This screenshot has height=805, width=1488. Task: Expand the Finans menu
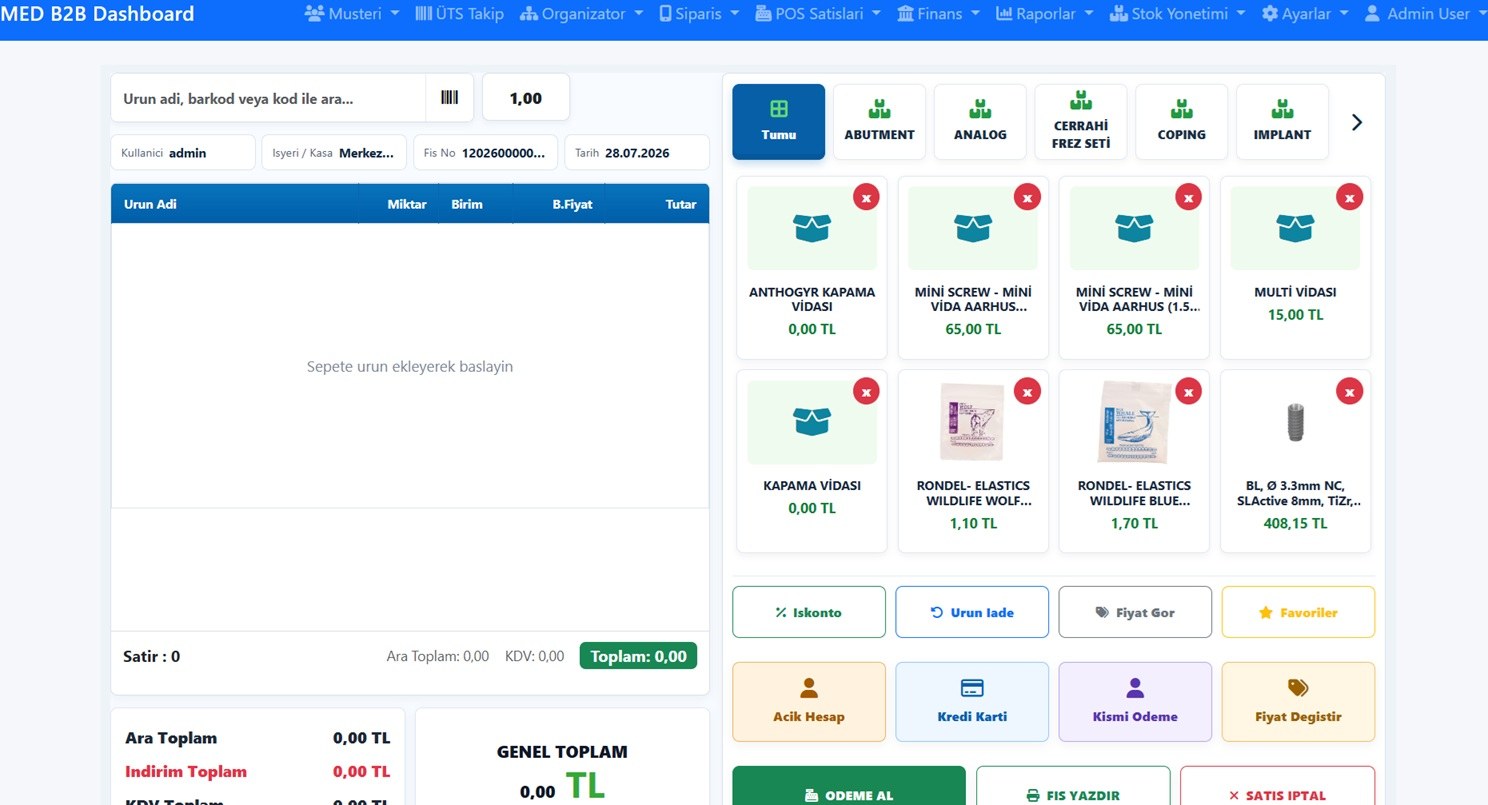point(939,14)
